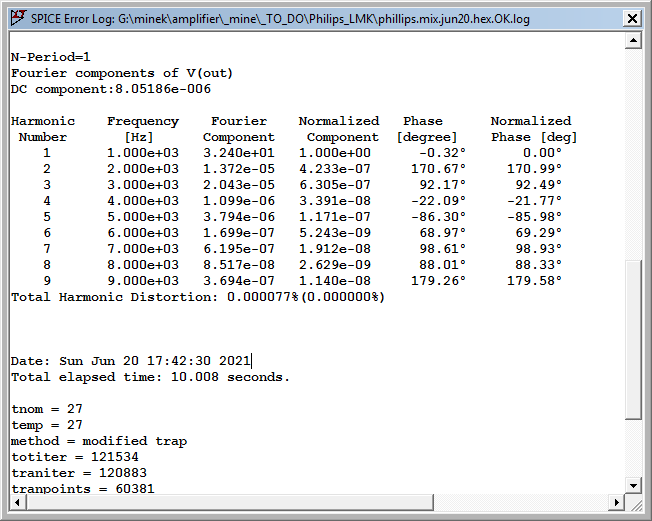Click the 'Harmonic' column header

coord(43,121)
